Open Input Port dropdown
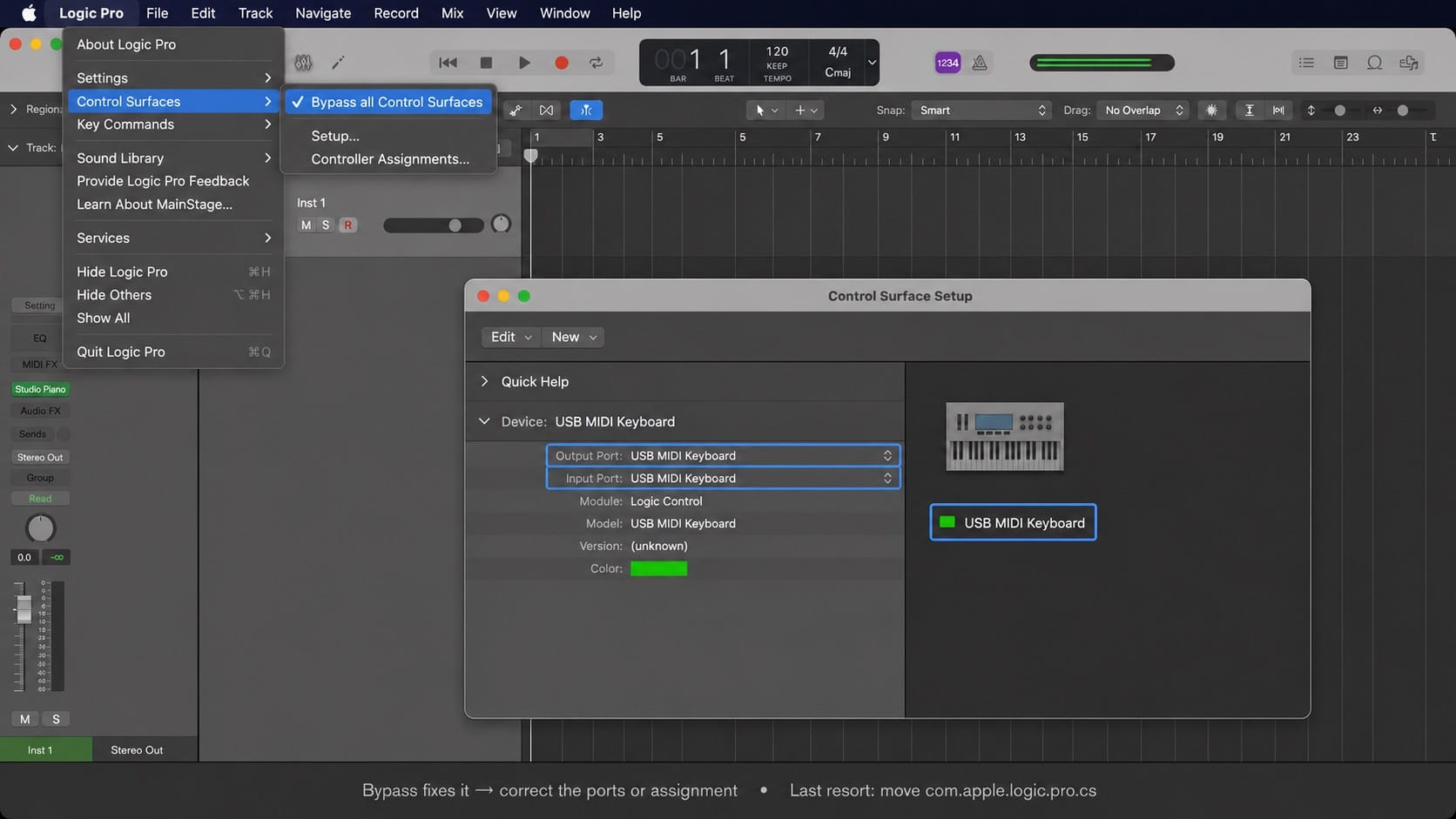 723,478
